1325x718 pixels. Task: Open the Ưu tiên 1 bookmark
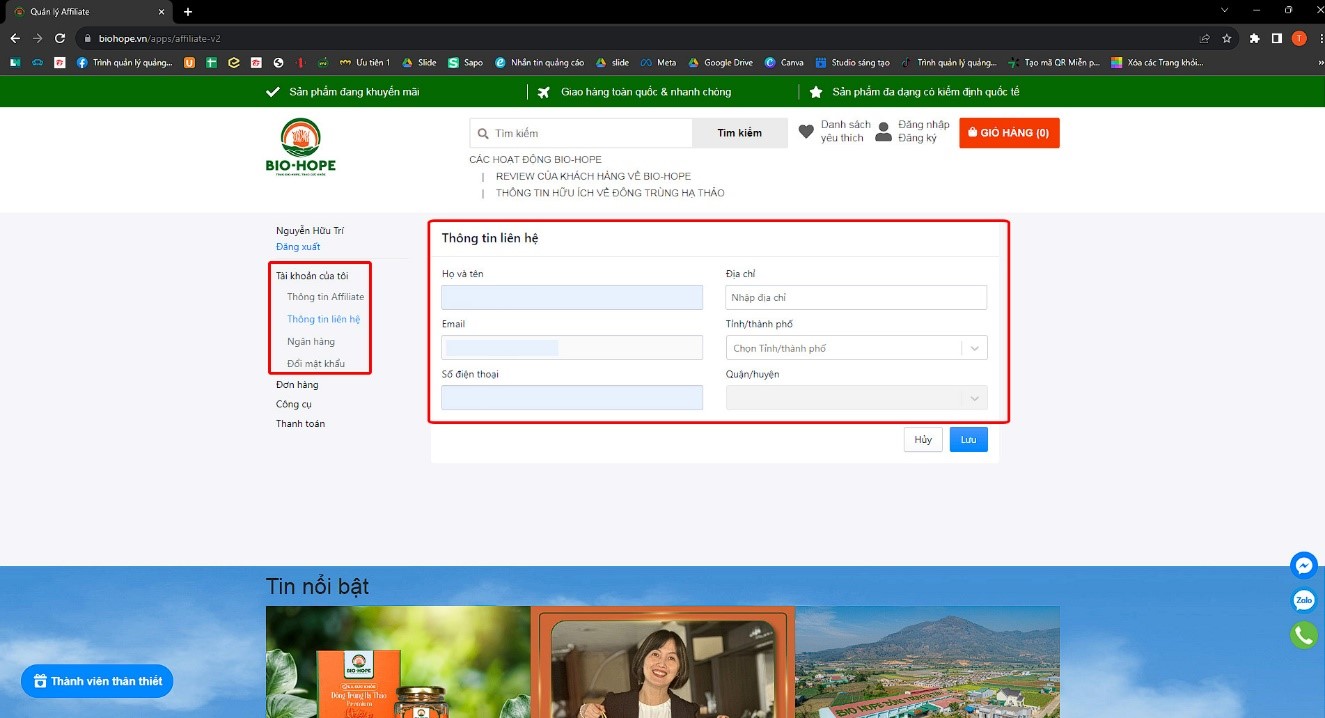(365, 62)
